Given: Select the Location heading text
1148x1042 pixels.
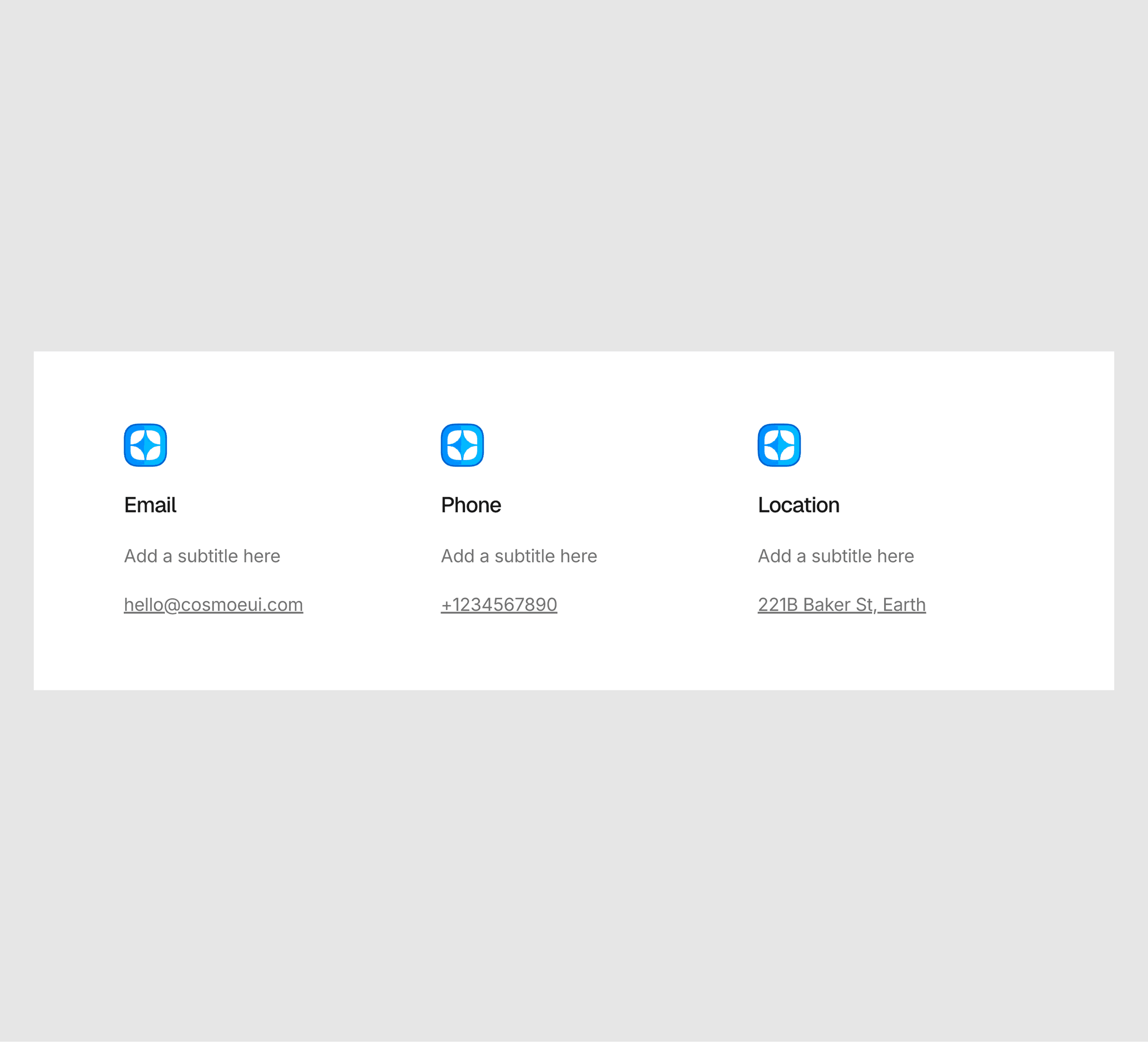Looking at the screenshot, I should coord(799,505).
